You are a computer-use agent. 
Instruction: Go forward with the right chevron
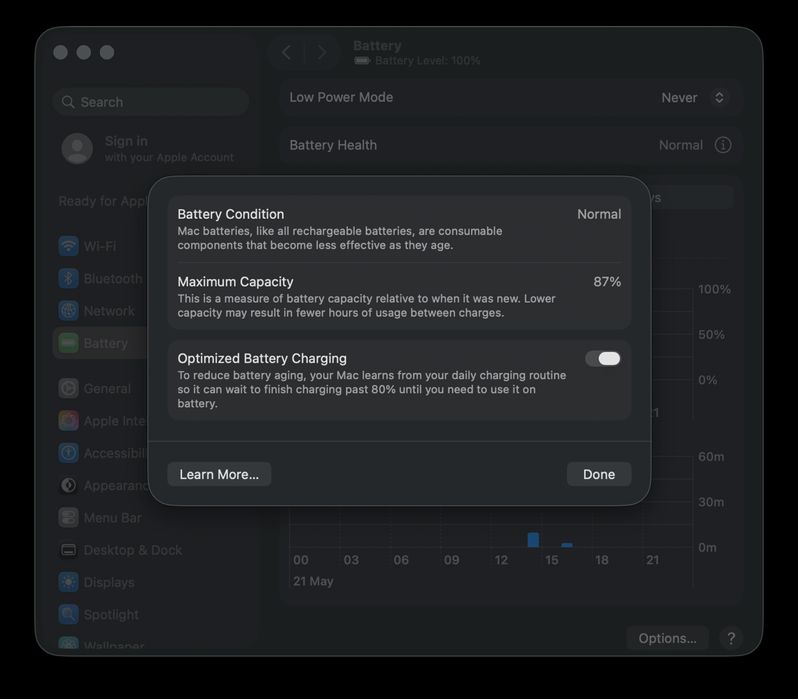click(x=322, y=52)
